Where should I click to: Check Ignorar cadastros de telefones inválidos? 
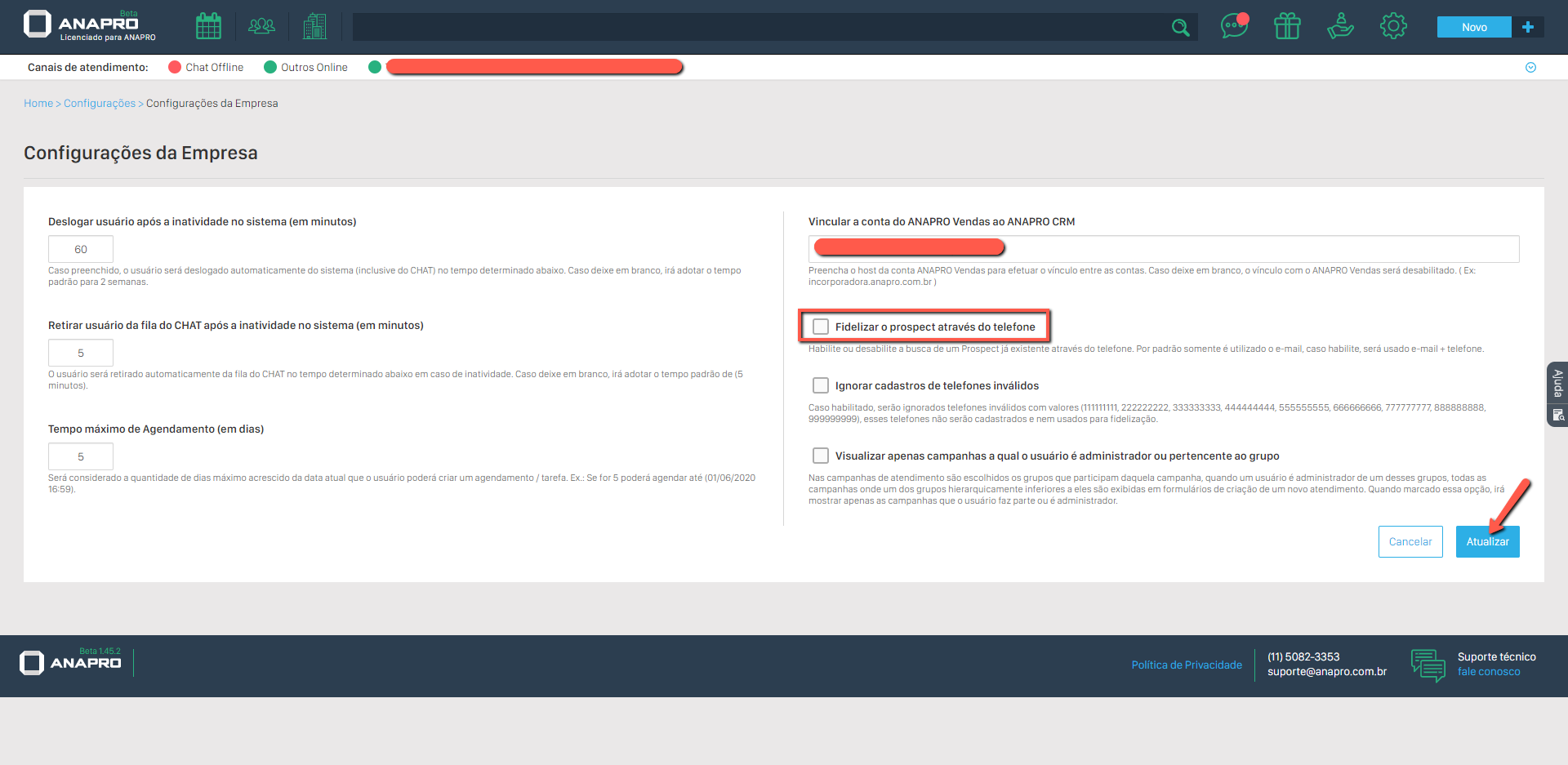pos(821,385)
